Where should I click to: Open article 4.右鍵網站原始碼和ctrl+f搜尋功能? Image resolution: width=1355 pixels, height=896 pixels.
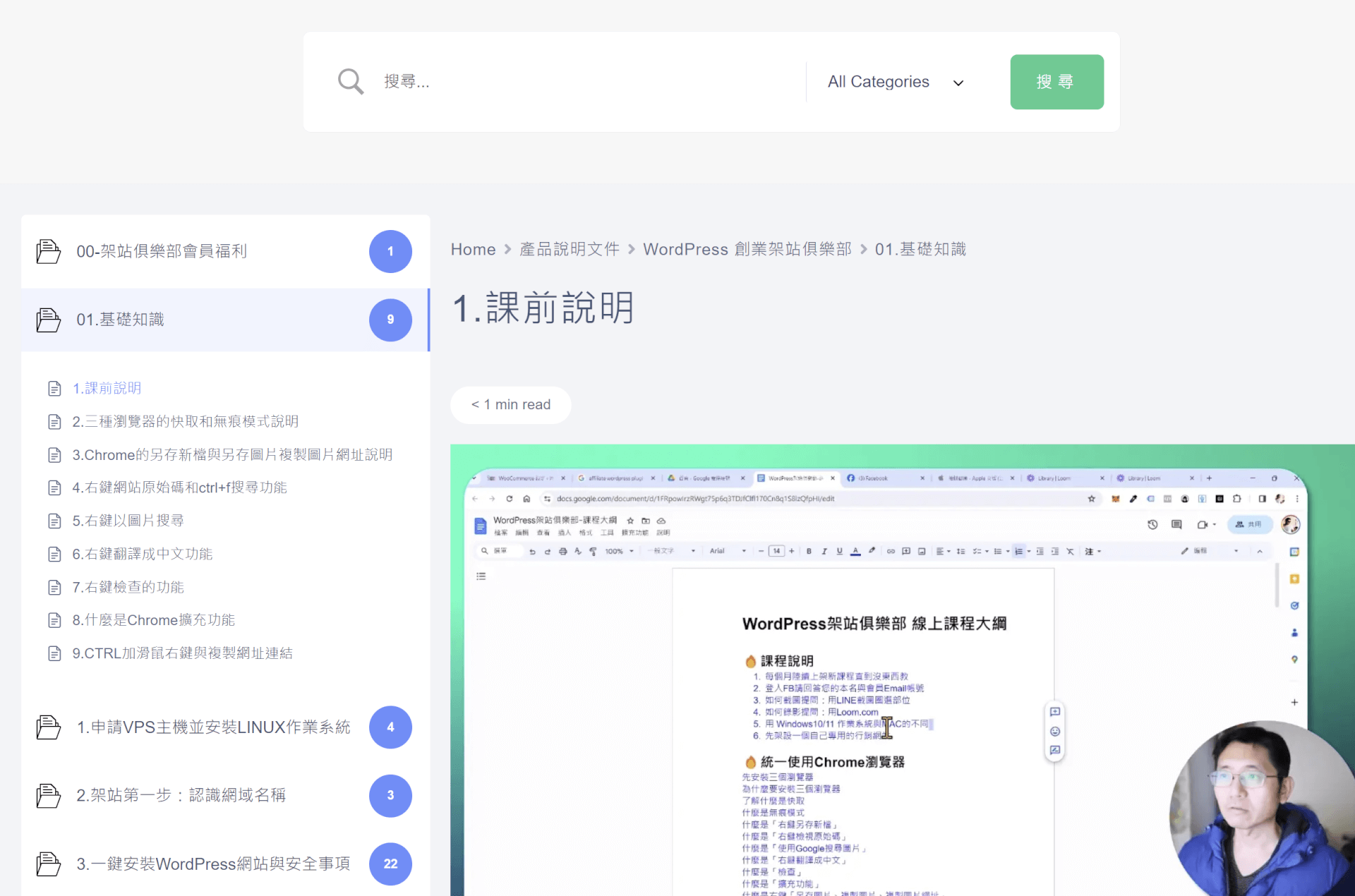pyautogui.click(x=179, y=488)
